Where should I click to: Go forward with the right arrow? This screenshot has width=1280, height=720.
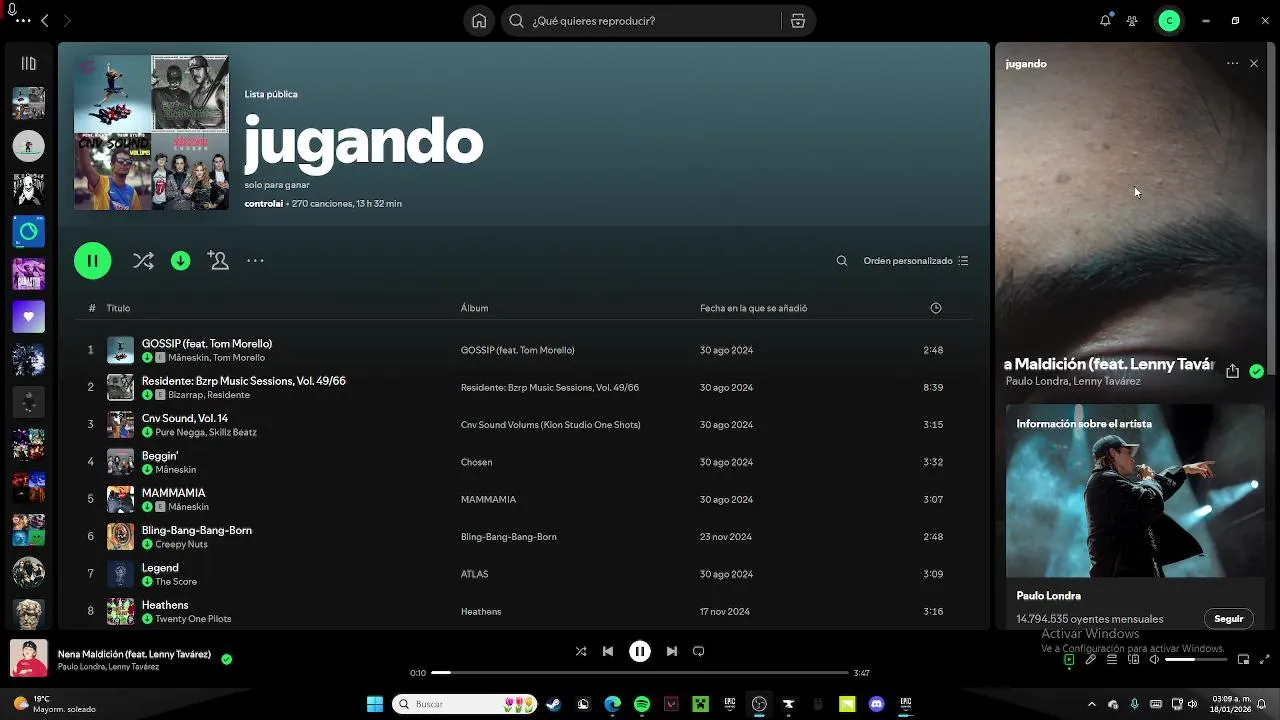67,21
